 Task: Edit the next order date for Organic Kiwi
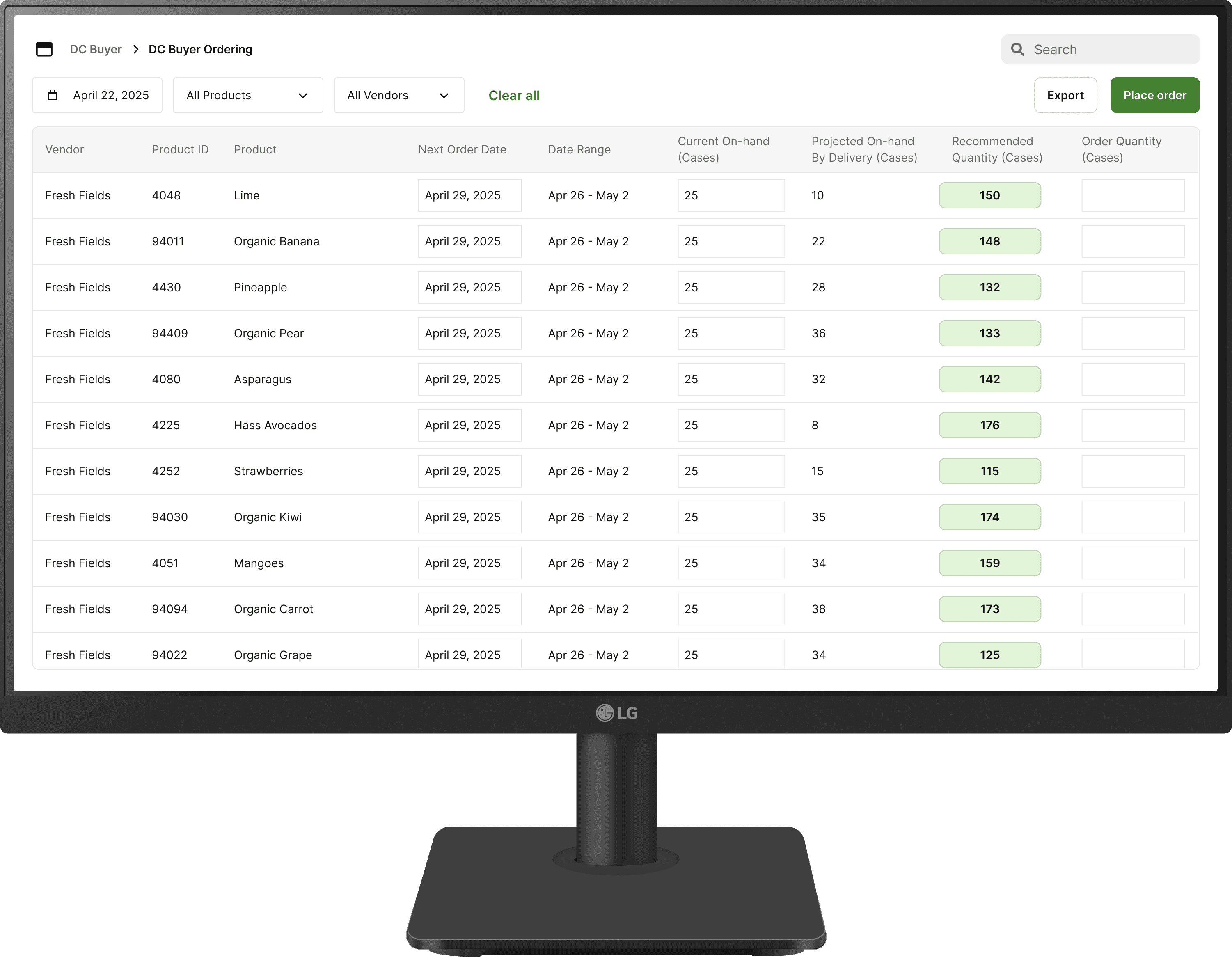(469, 517)
